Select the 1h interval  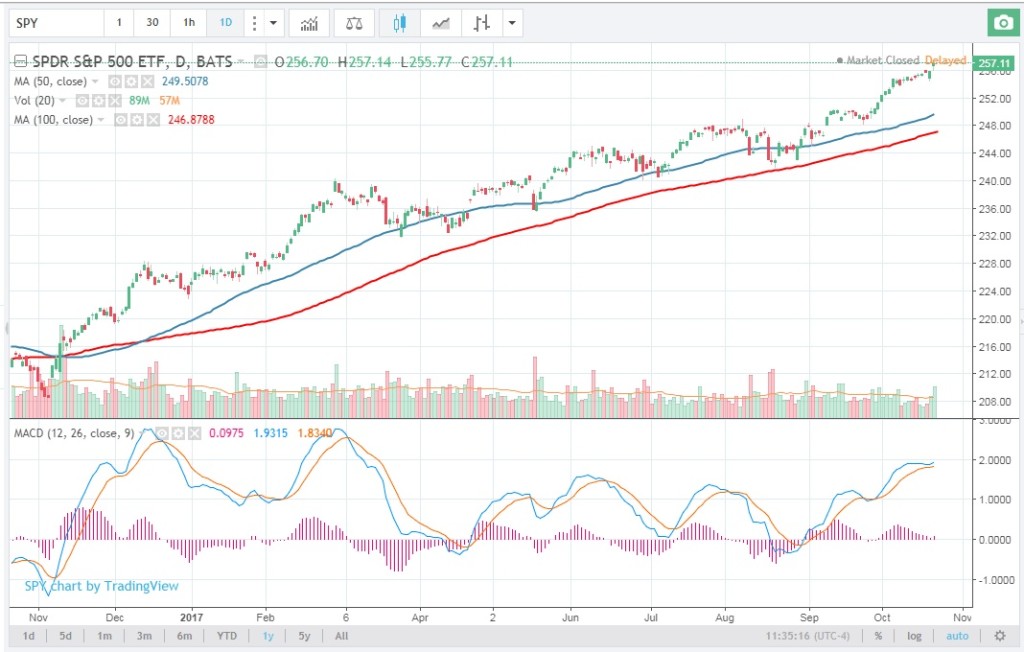tap(188, 22)
